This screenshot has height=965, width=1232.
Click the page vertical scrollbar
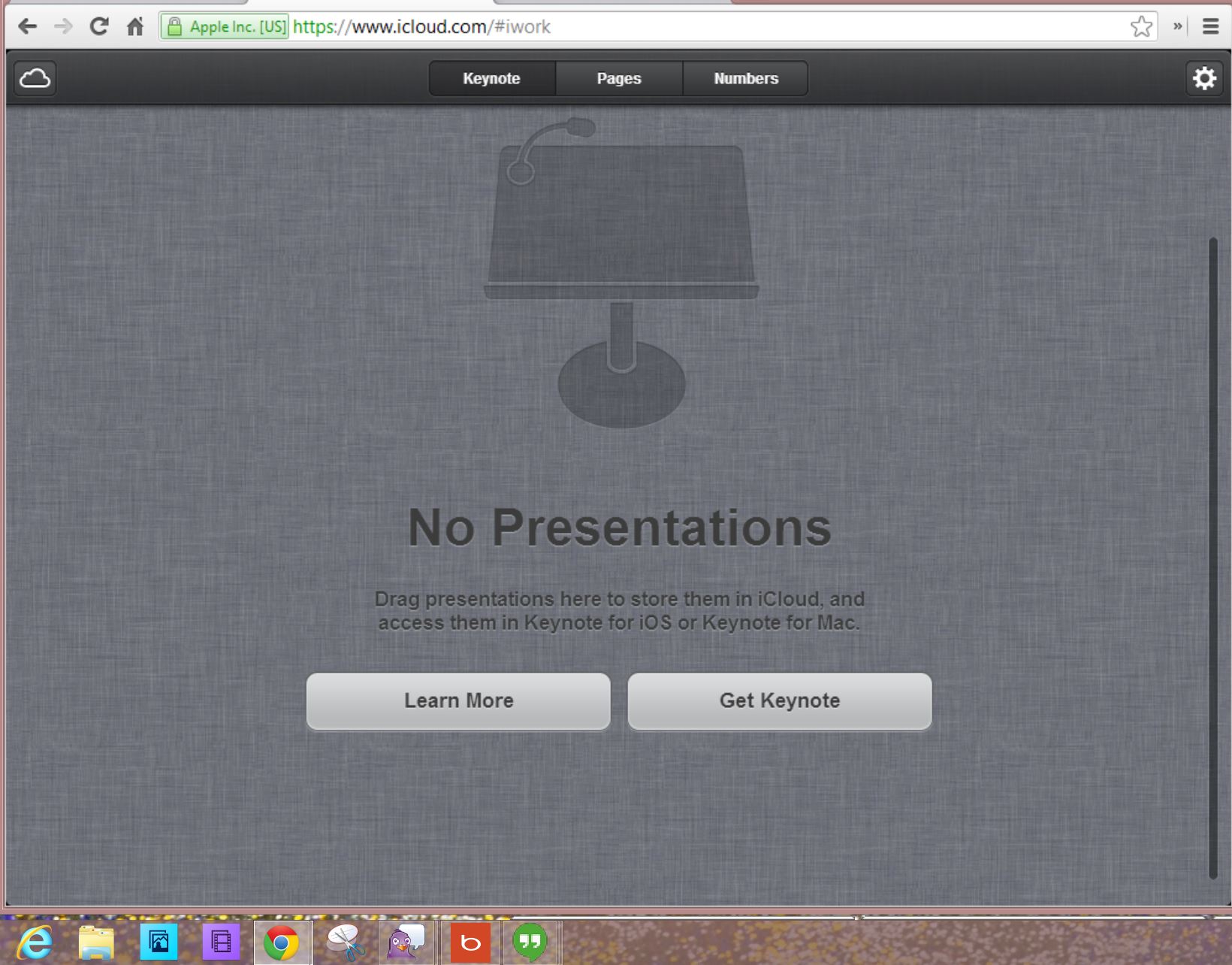click(1212, 558)
